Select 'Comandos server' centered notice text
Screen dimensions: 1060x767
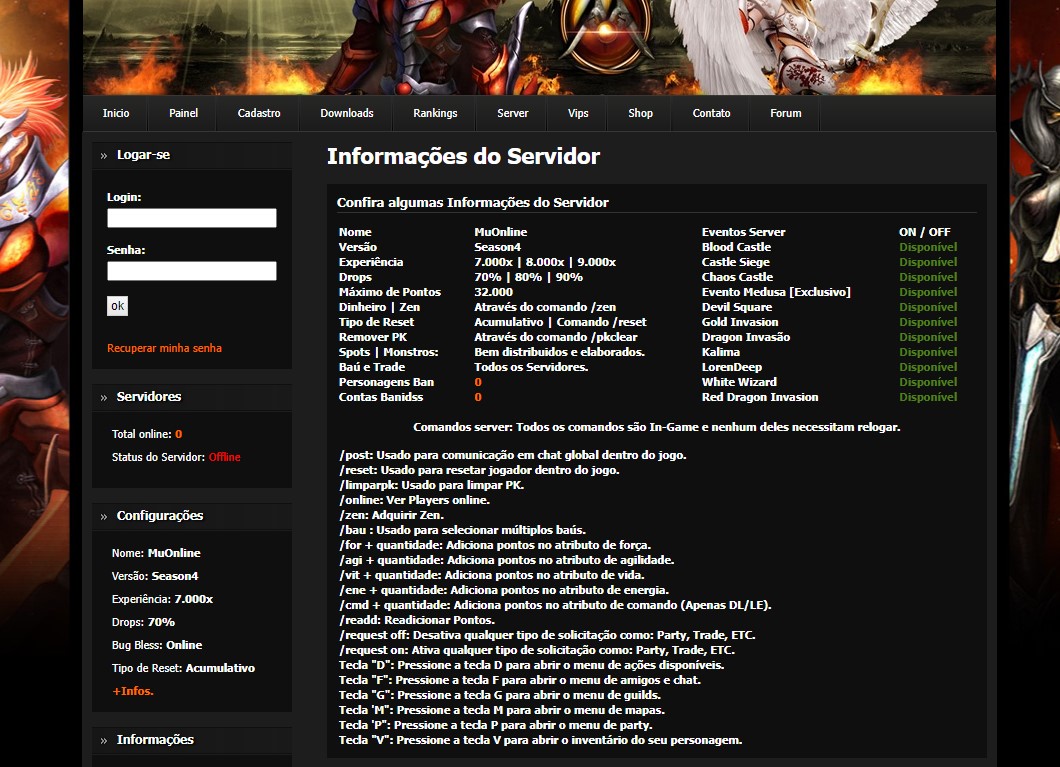click(656, 426)
